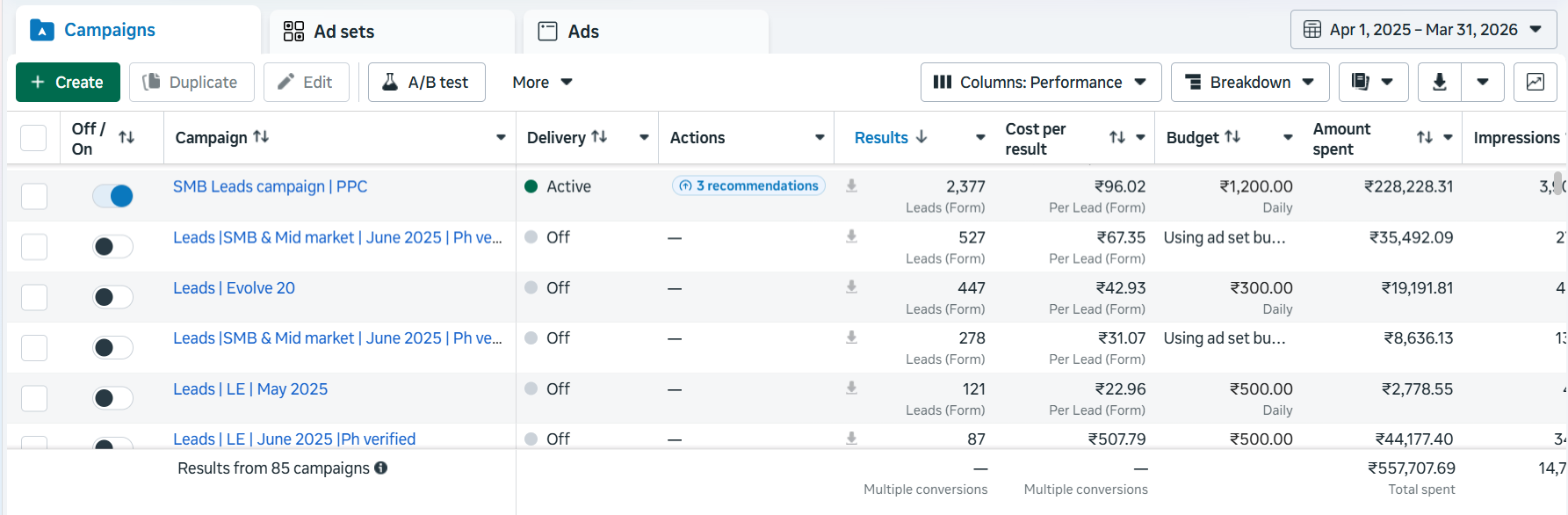
Task: Click the export download icon
Action: [x=1439, y=82]
